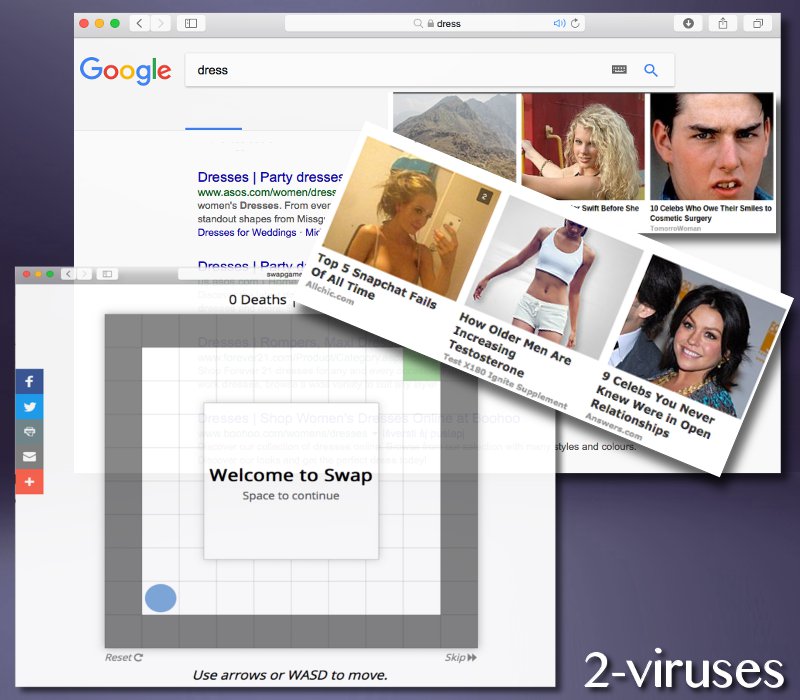Mute the tab audio speaker icon
This screenshot has width=800, height=700.
[558, 23]
